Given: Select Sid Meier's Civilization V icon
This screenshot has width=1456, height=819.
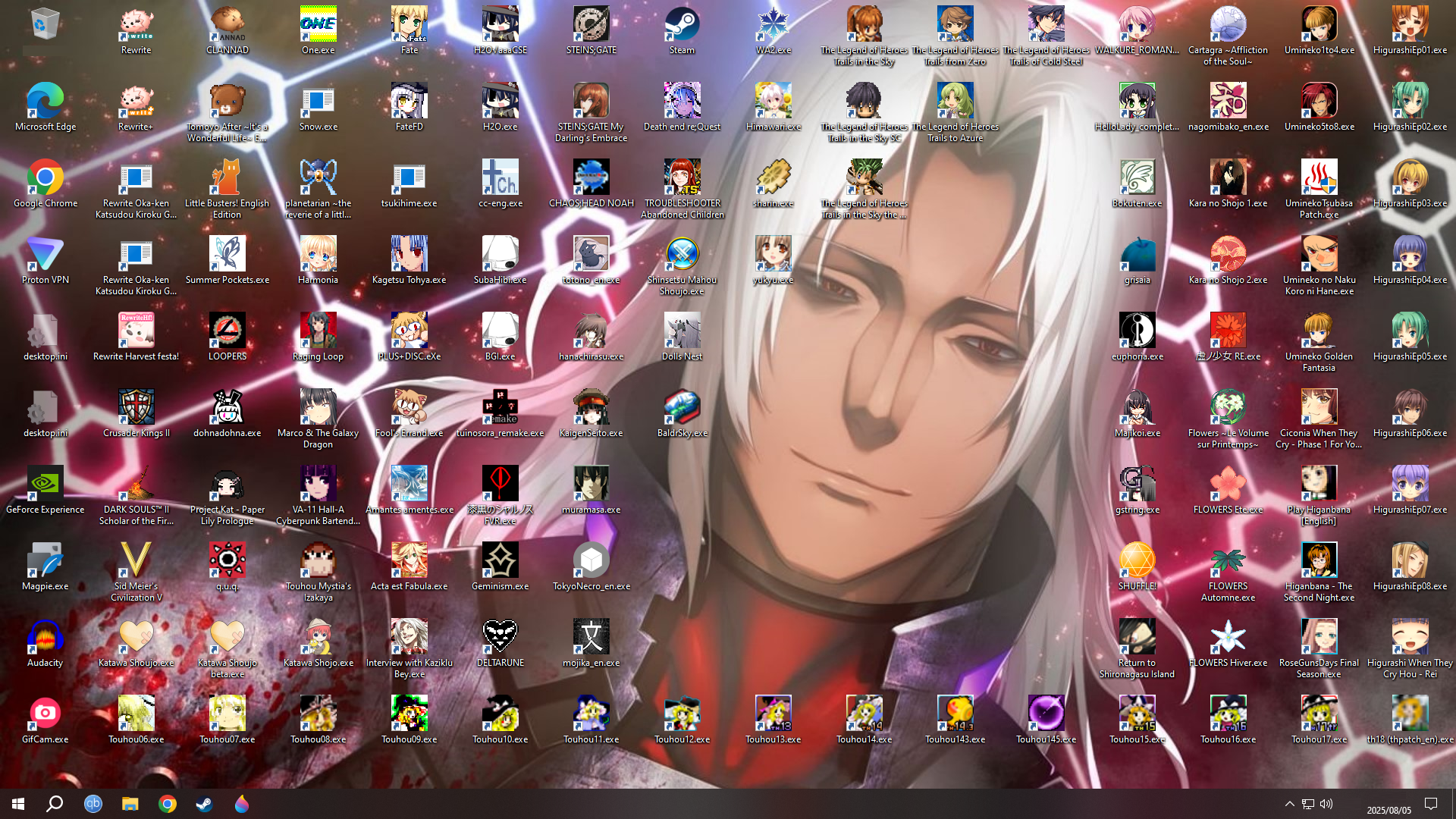Looking at the screenshot, I should tap(136, 572).
